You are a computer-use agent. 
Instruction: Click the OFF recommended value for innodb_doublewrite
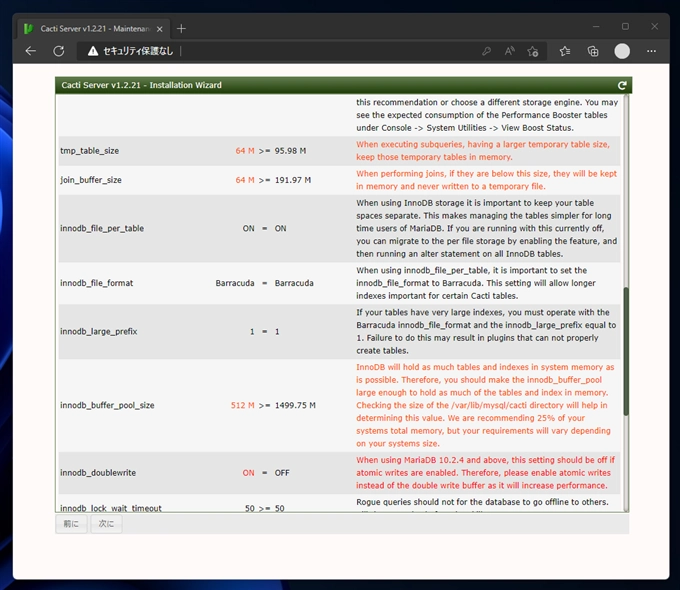pyautogui.click(x=282, y=473)
